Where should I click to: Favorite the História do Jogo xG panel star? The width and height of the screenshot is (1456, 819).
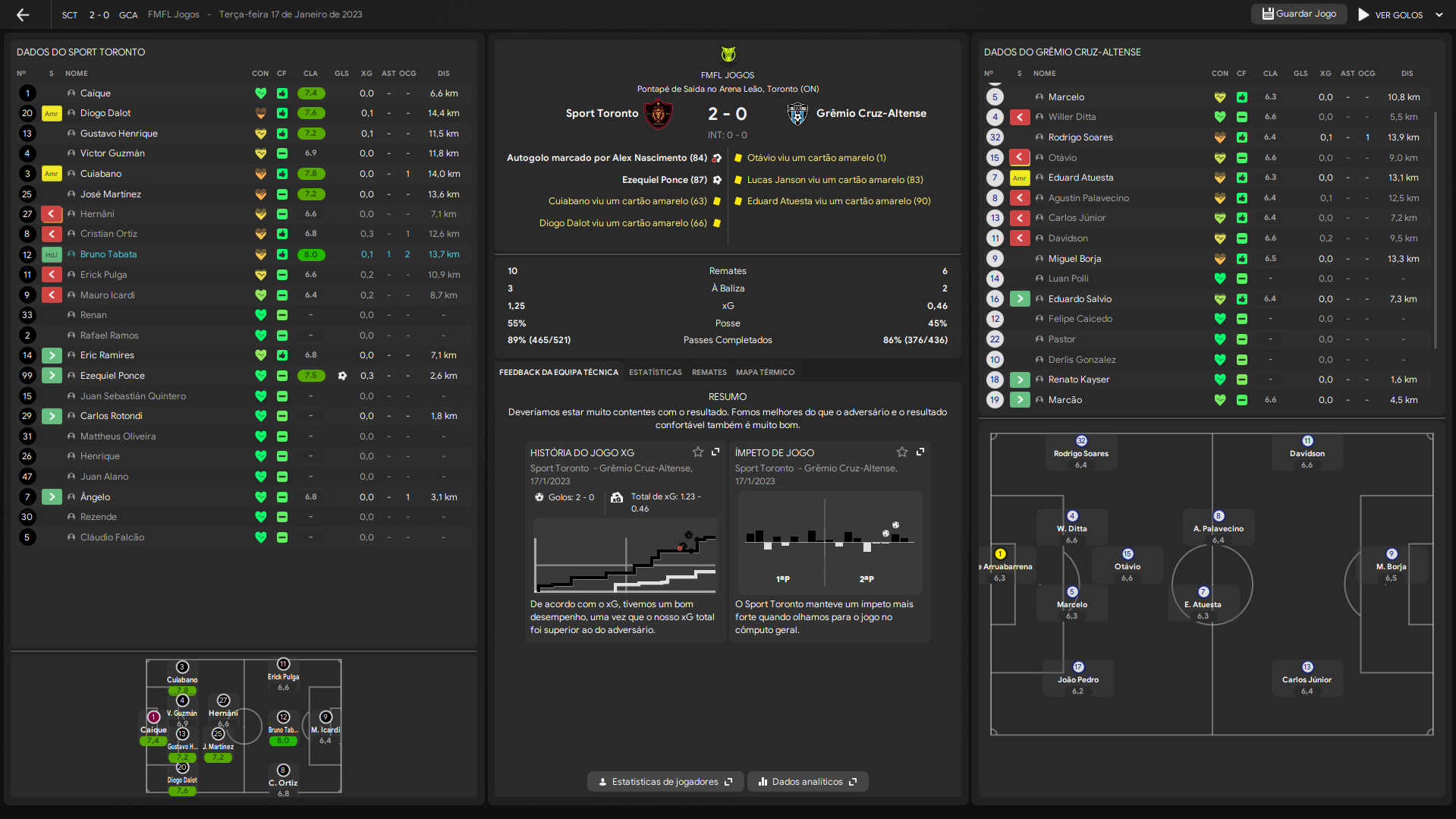click(x=697, y=452)
